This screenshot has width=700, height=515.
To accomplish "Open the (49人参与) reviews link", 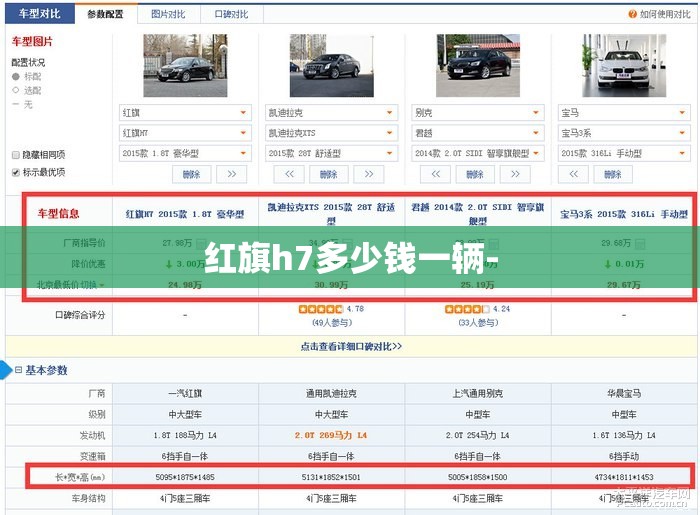I will coord(332,323).
